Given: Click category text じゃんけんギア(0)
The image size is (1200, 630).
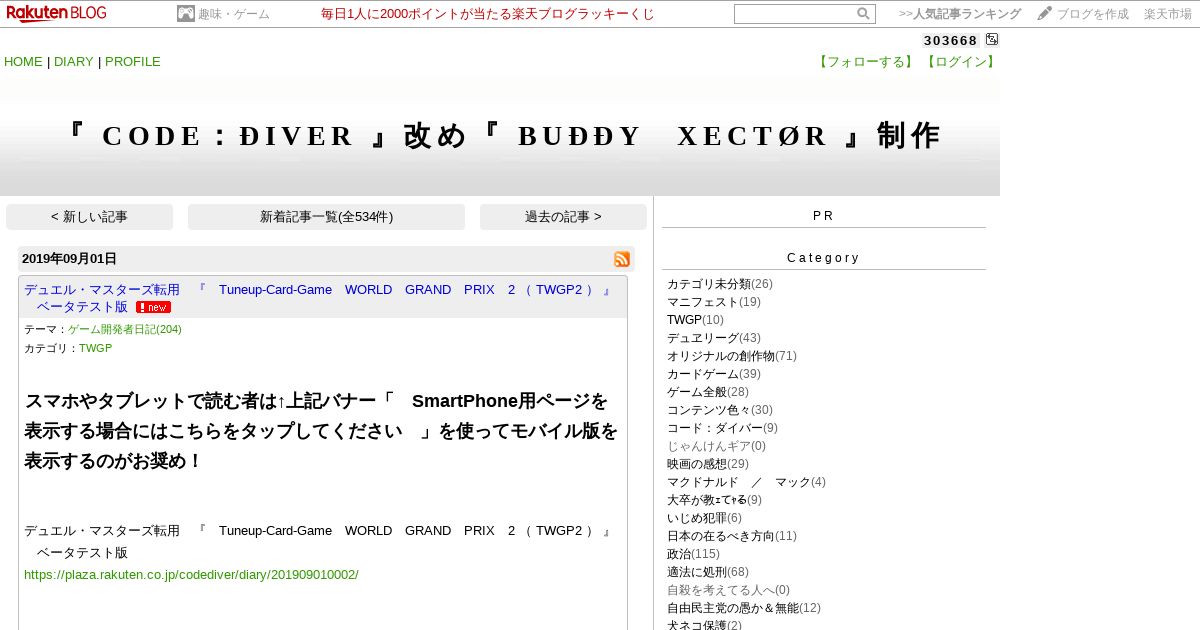Looking at the screenshot, I should coord(716,446).
